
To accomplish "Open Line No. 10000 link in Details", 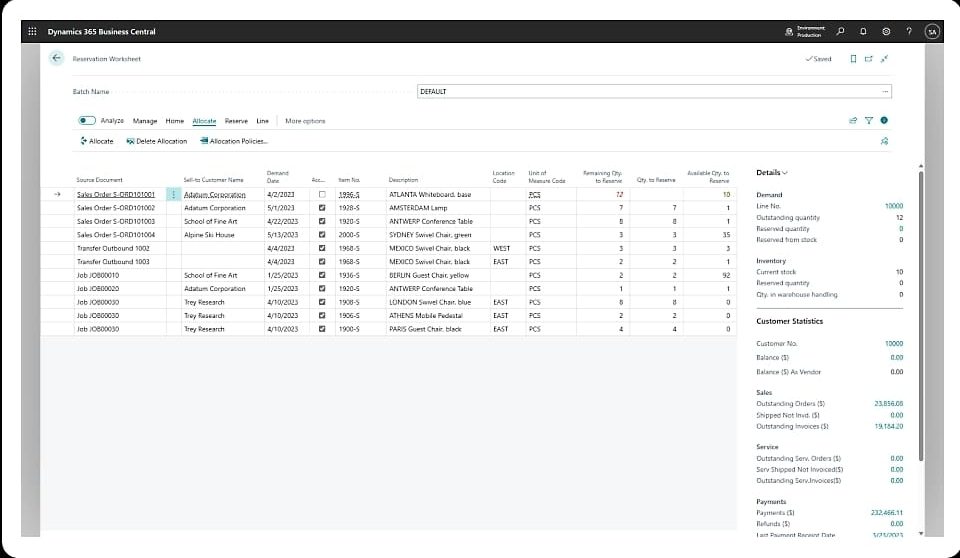I will pos(894,206).
